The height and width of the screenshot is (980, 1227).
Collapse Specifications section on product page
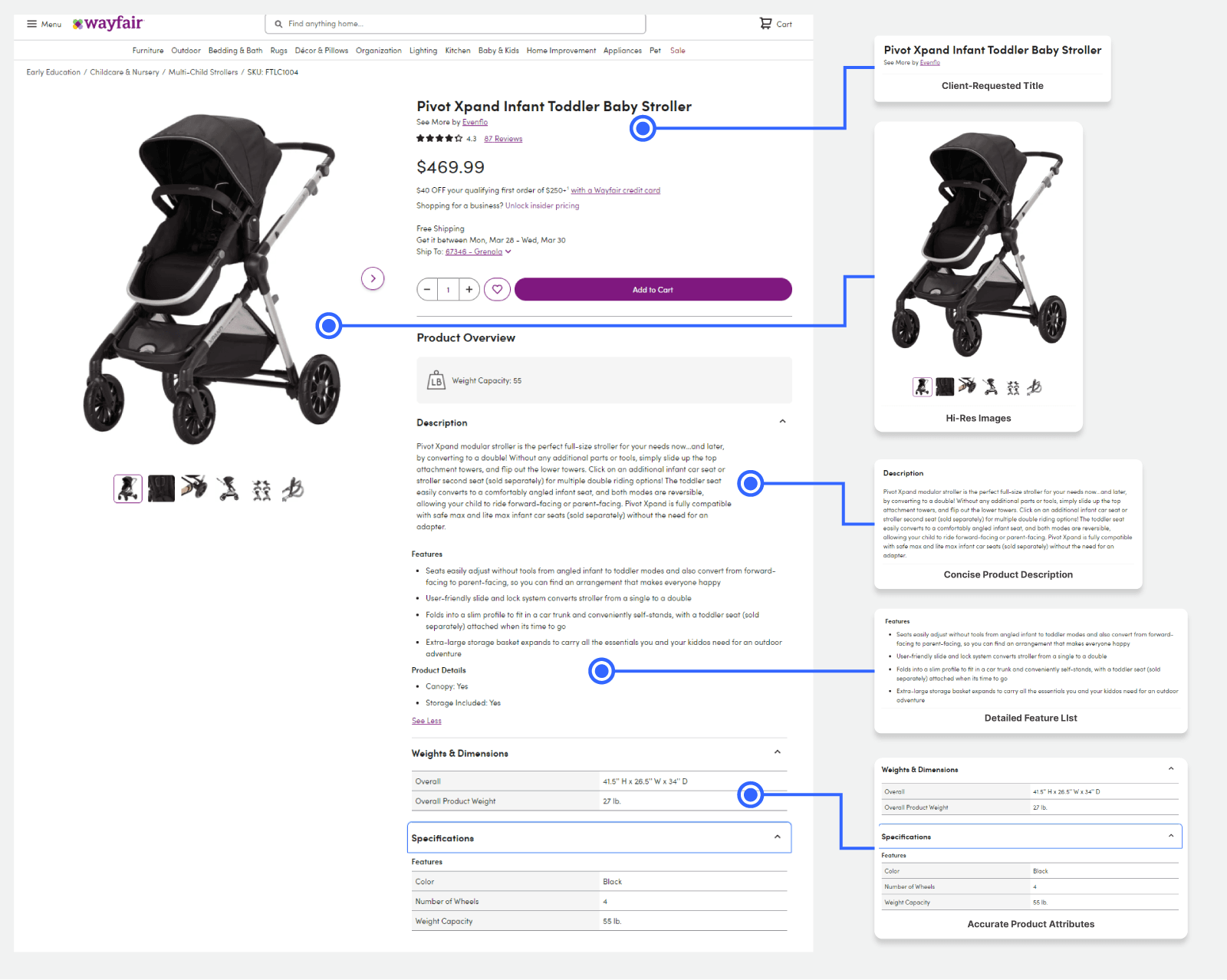coord(778,837)
